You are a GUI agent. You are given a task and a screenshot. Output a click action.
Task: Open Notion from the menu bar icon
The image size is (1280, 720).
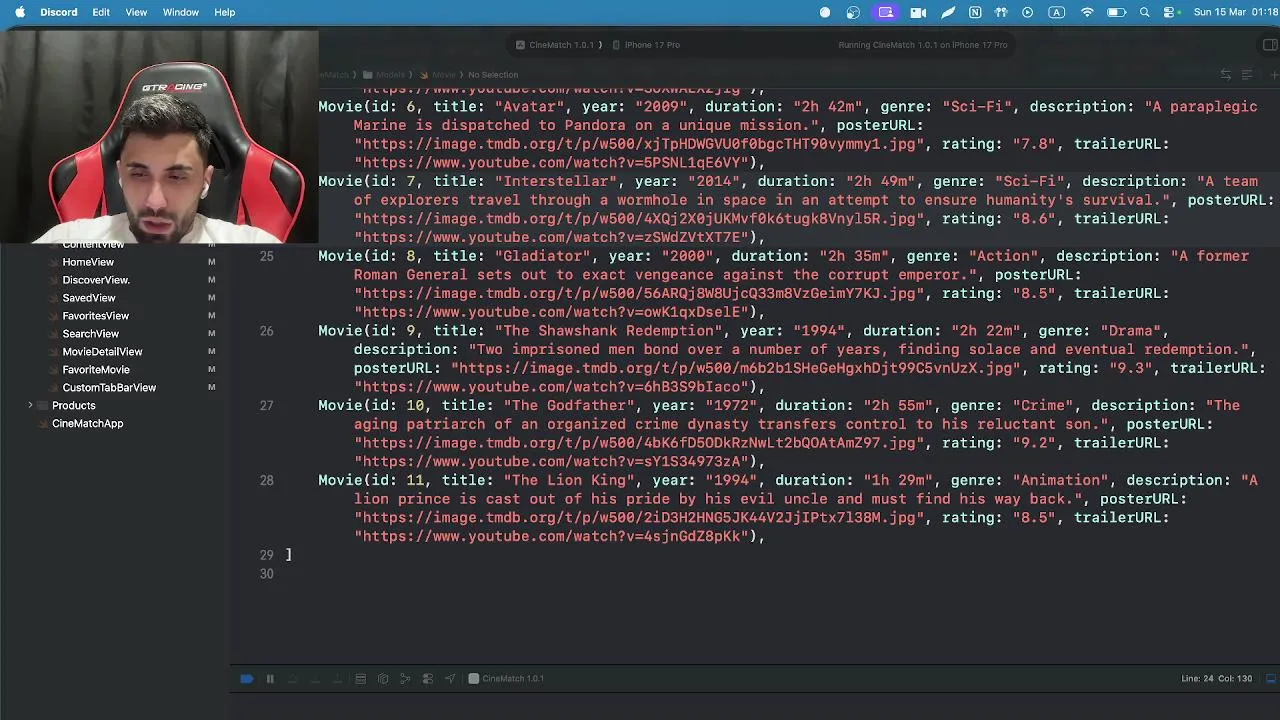coord(975,12)
